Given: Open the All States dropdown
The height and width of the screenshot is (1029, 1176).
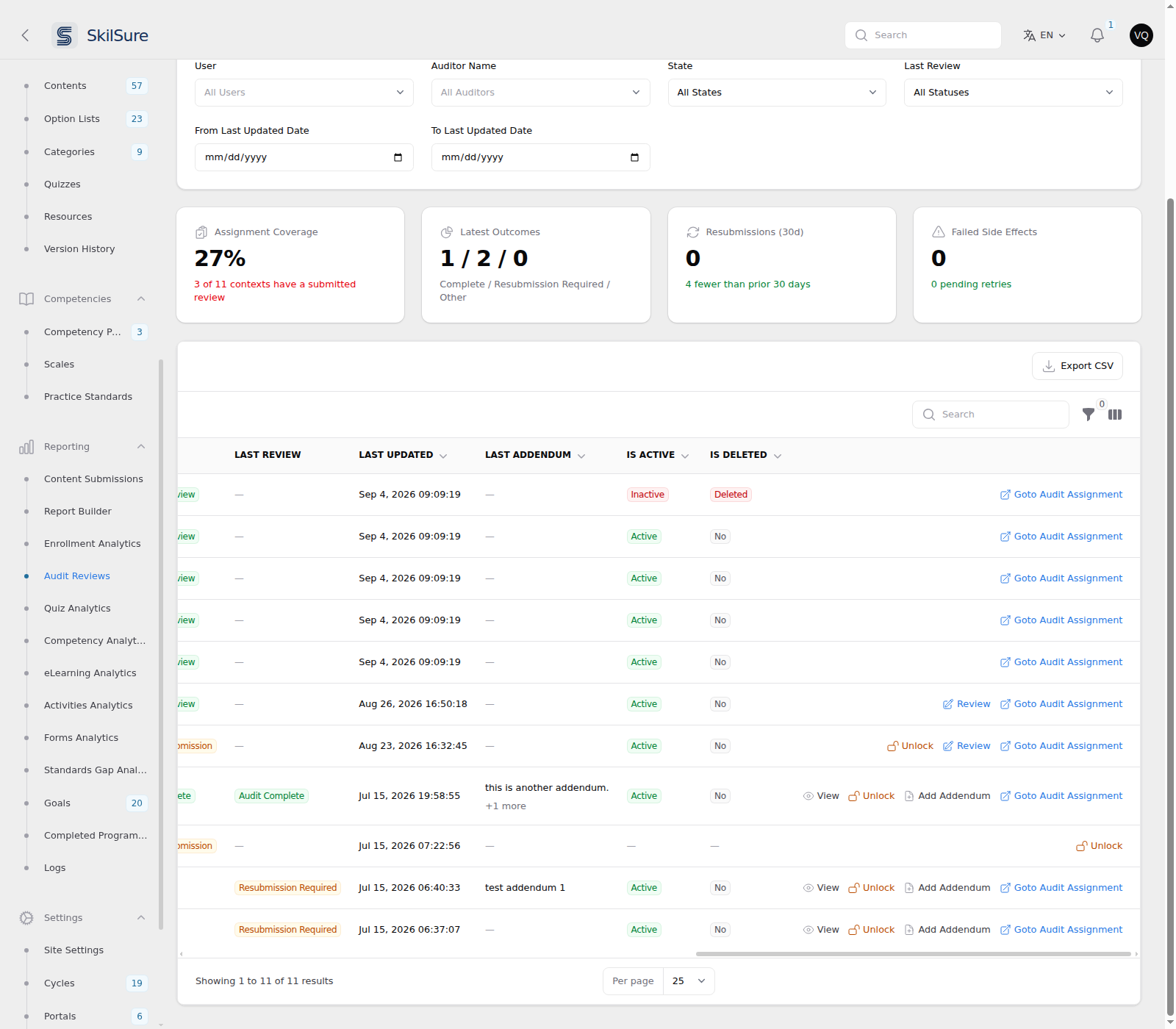Looking at the screenshot, I should click(777, 93).
